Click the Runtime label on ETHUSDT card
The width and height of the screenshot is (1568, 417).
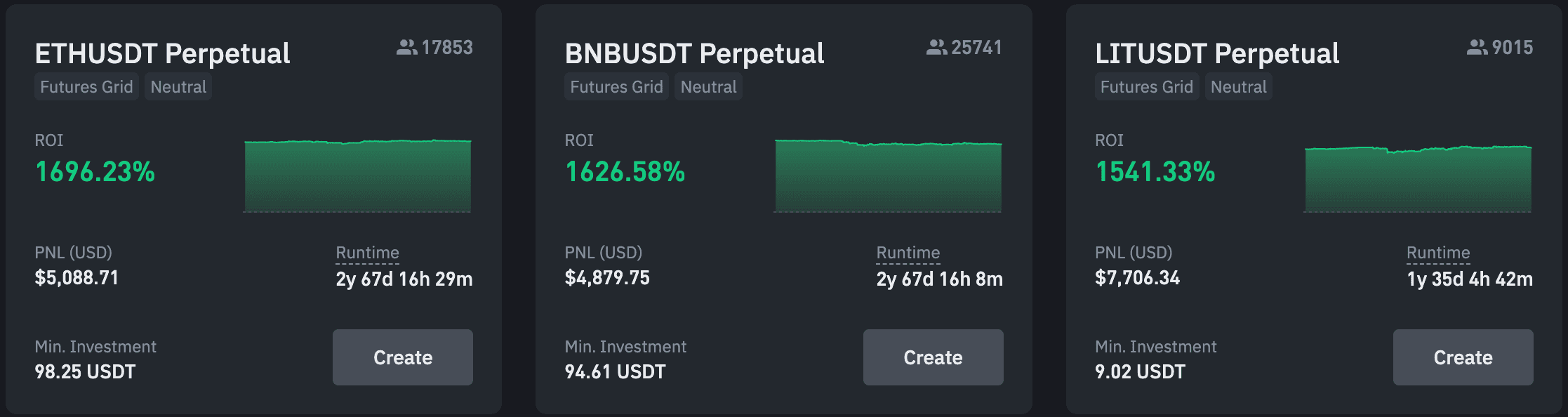click(367, 253)
